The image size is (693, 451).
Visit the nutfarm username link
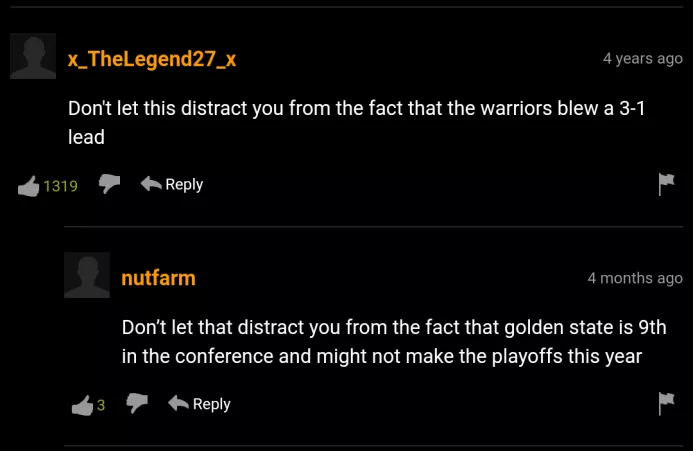(158, 278)
